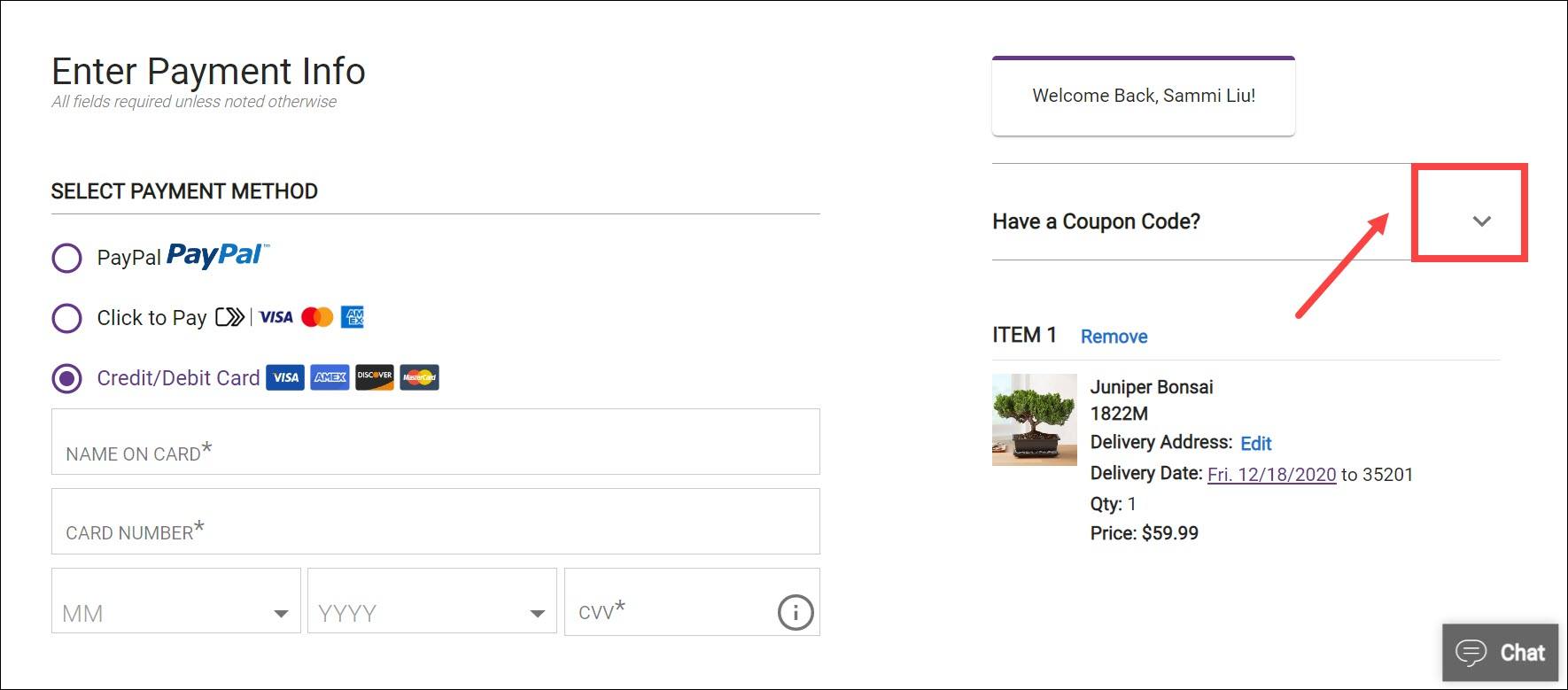The width and height of the screenshot is (1568, 690).
Task: Click the delivery date Fri. 12/18/2020 link
Action: click(1271, 474)
